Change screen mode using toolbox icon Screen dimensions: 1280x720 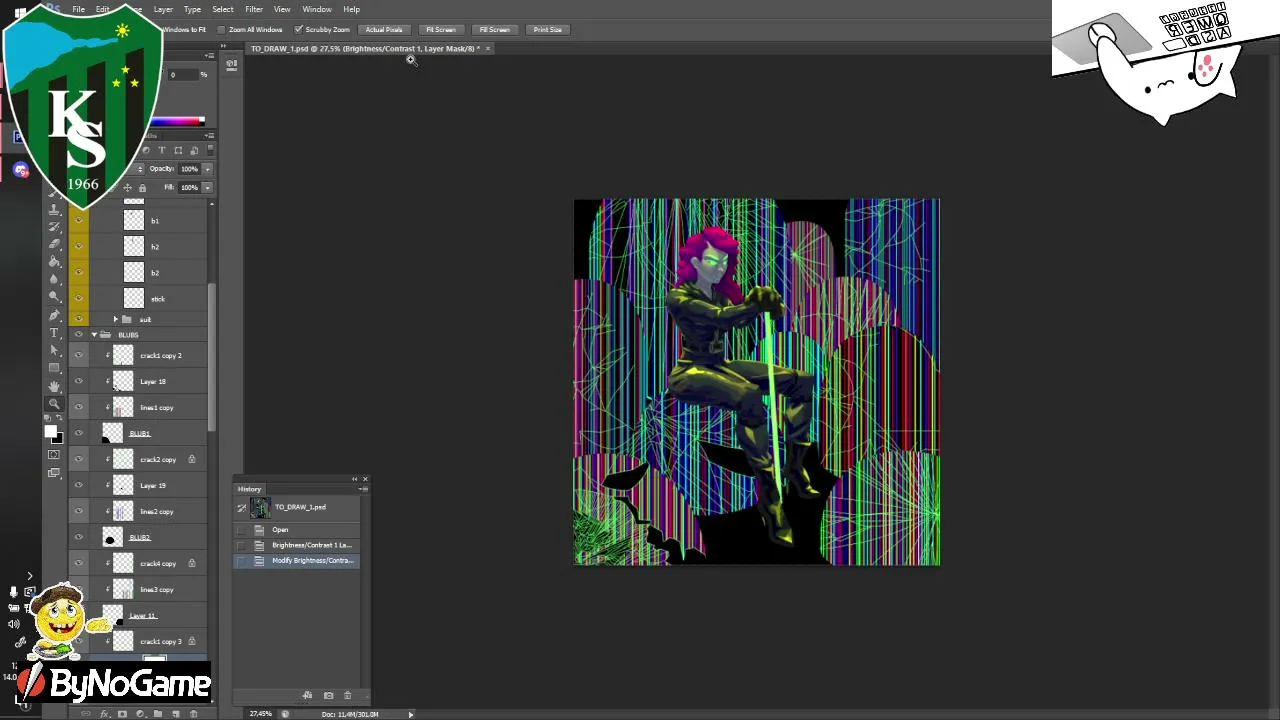tap(55, 472)
